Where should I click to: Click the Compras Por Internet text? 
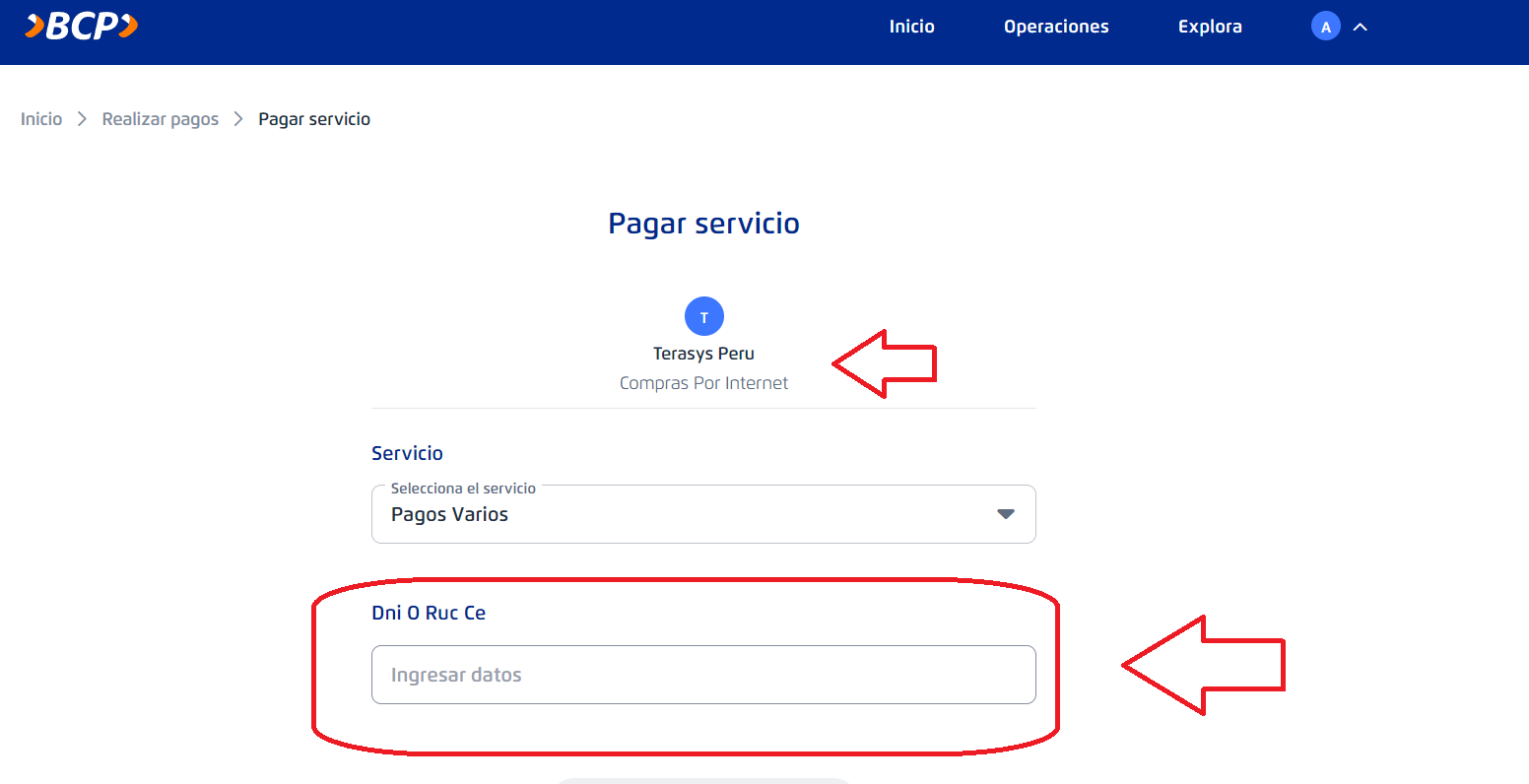[x=703, y=383]
